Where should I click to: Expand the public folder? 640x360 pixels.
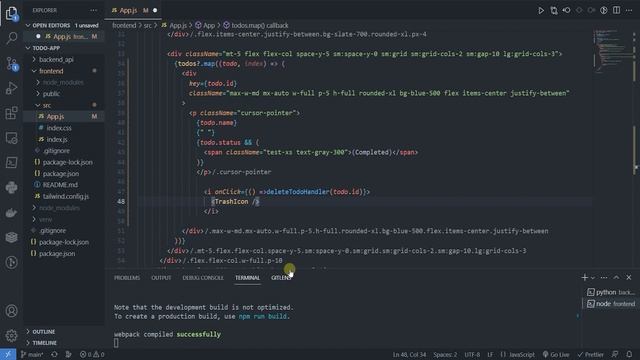pos(51,94)
